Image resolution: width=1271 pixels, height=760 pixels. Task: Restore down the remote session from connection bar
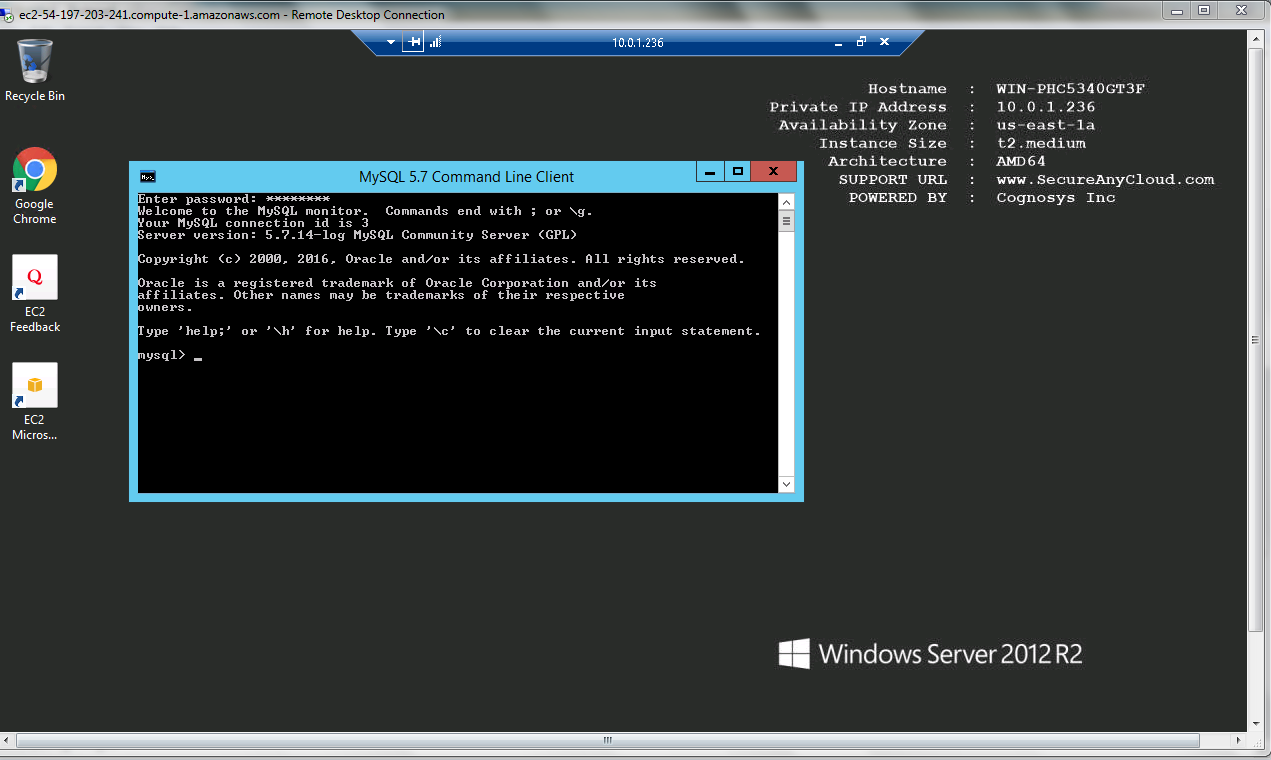861,42
